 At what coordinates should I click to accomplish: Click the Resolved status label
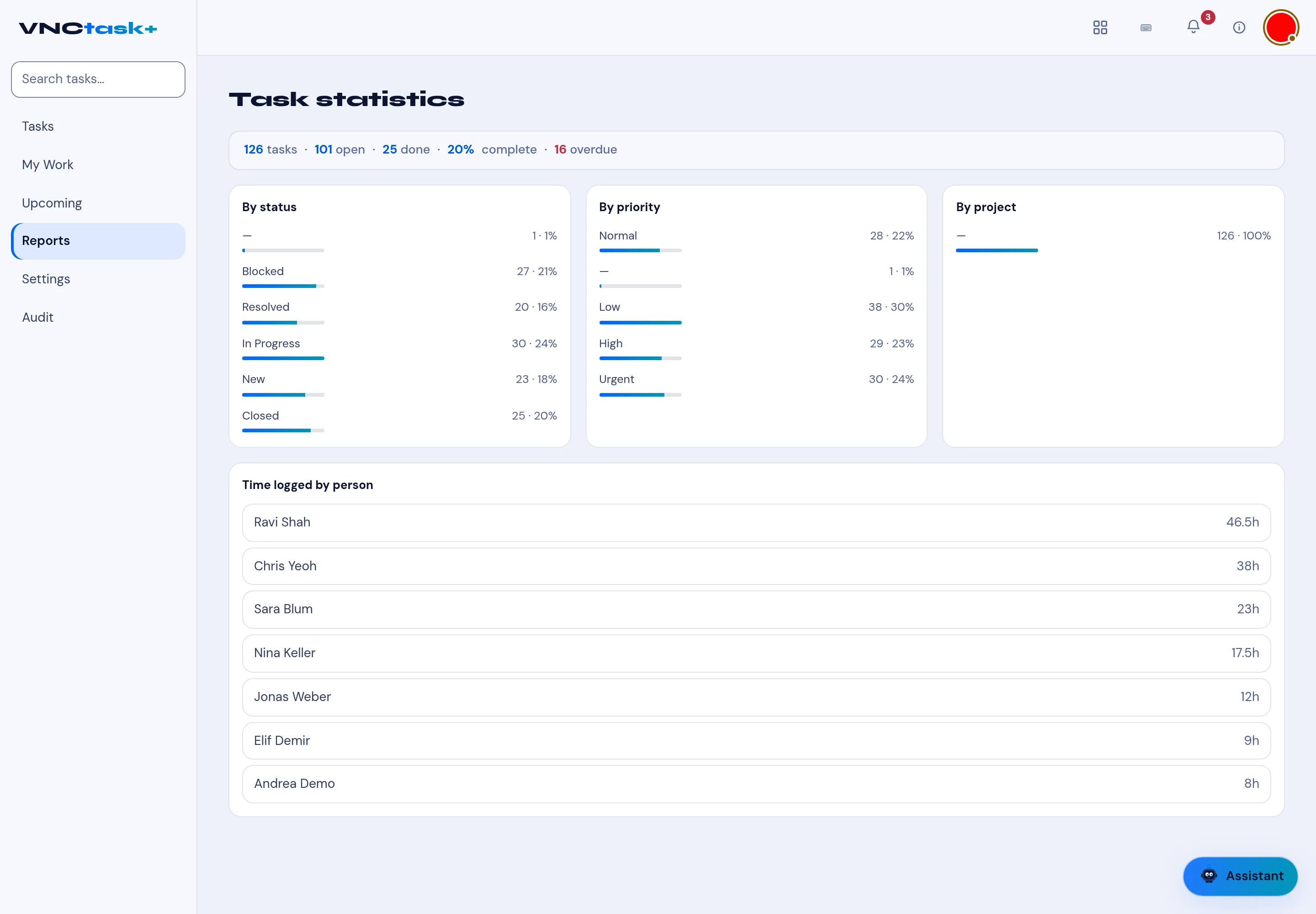tap(266, 307)
